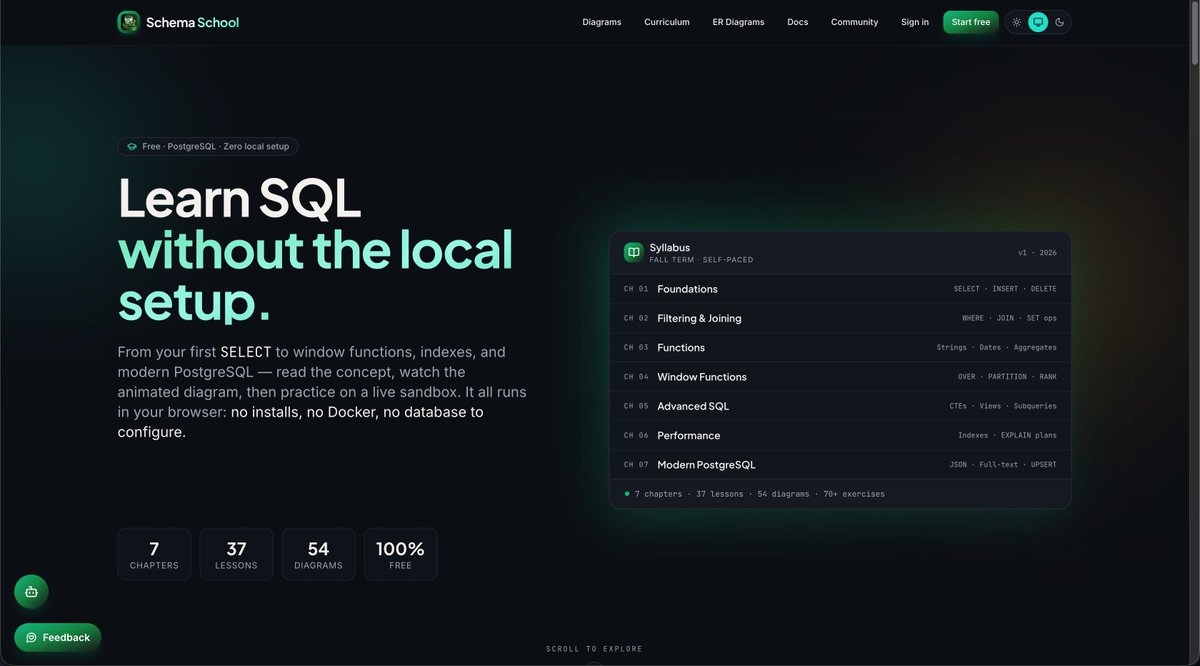Click the v1 · 2026 version label
The width and height of the screenshot is (1200, 666).
(1037, 253)
